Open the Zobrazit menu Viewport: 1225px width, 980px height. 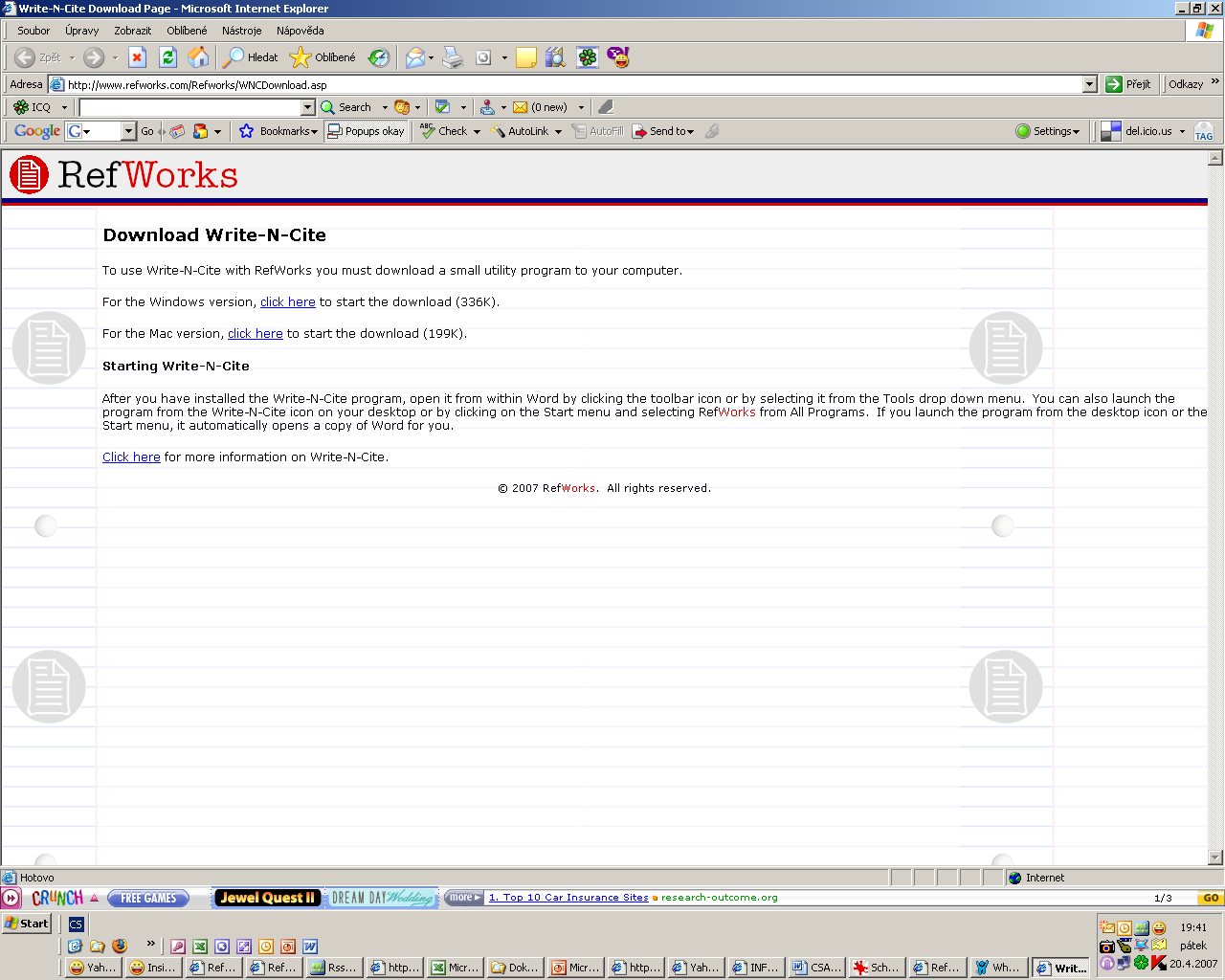(x=132, y=31)
